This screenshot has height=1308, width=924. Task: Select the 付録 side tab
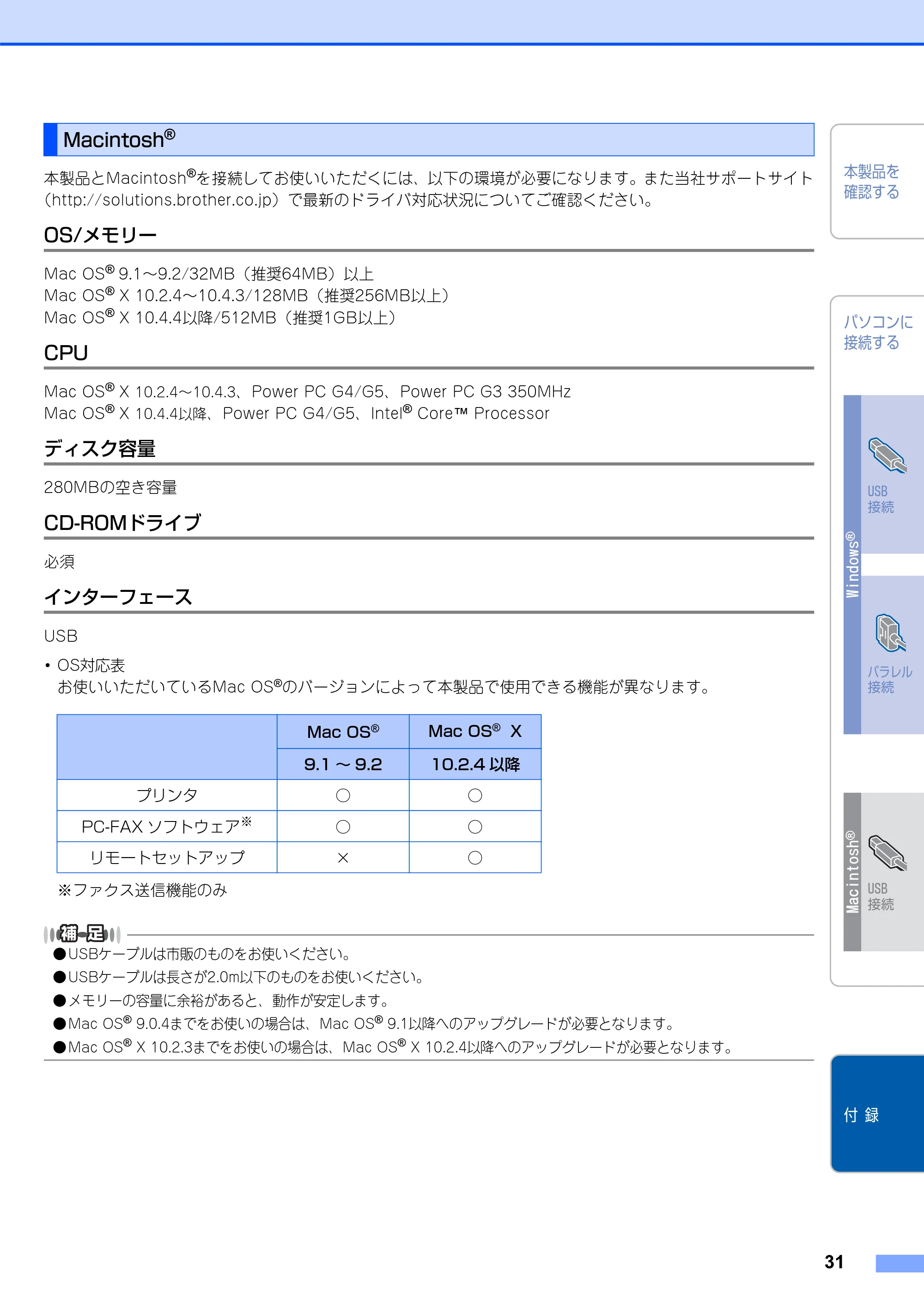(877, 1114)
